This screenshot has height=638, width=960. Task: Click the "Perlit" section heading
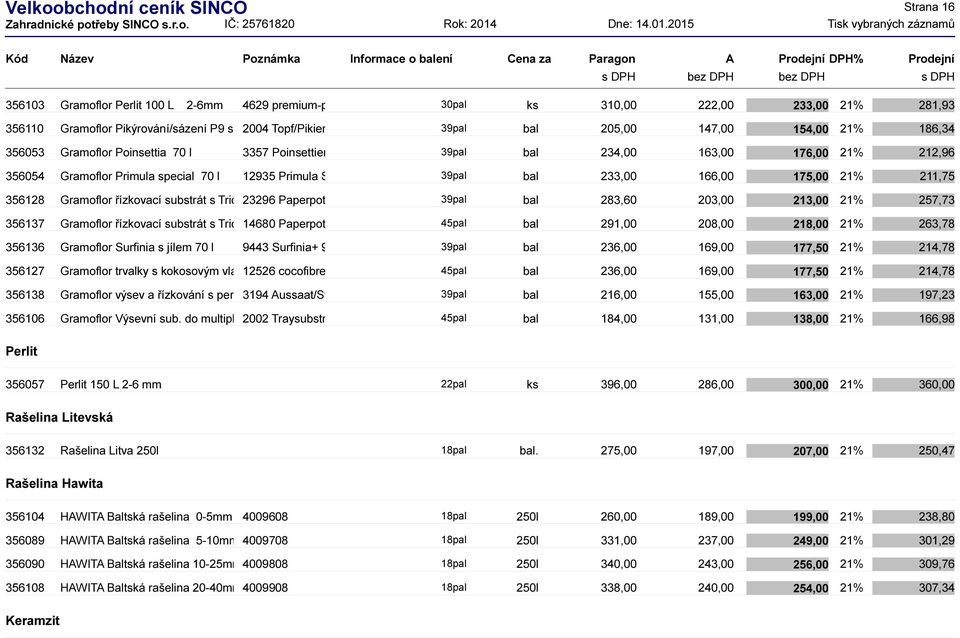coord(21,351)
